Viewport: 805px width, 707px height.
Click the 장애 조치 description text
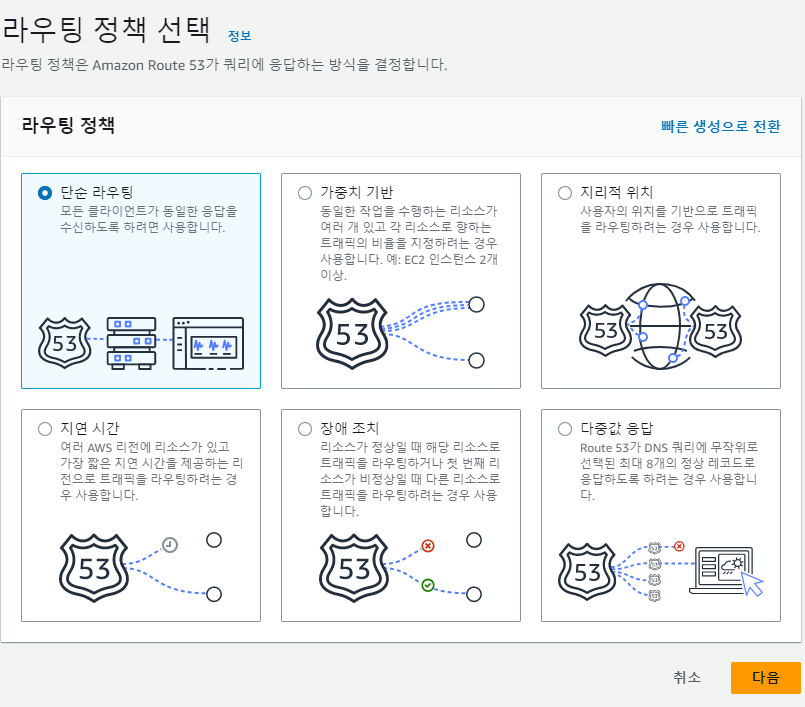(x=410, y=479)
